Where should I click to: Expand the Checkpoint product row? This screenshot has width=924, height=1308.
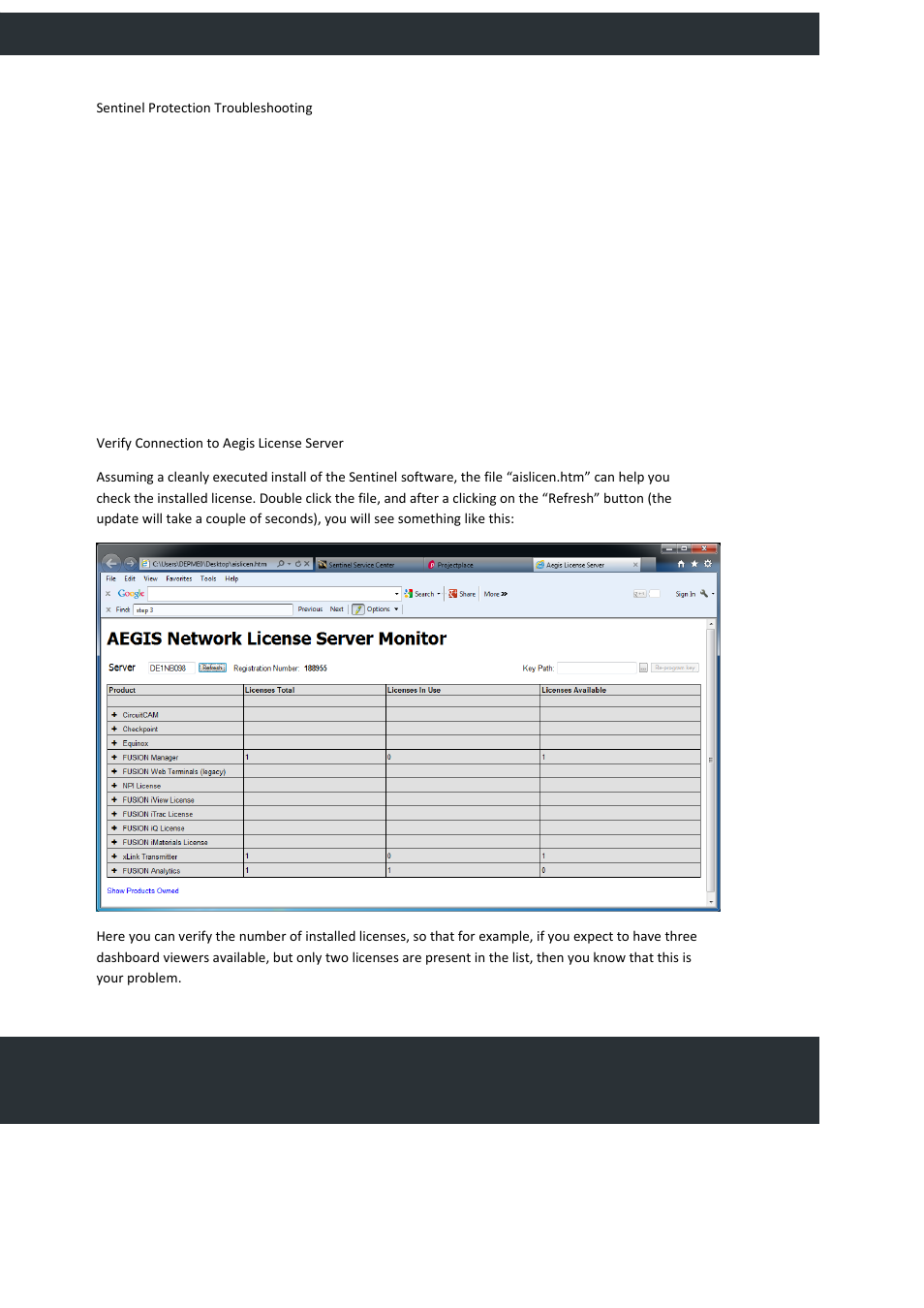click(x=114, y=729)
